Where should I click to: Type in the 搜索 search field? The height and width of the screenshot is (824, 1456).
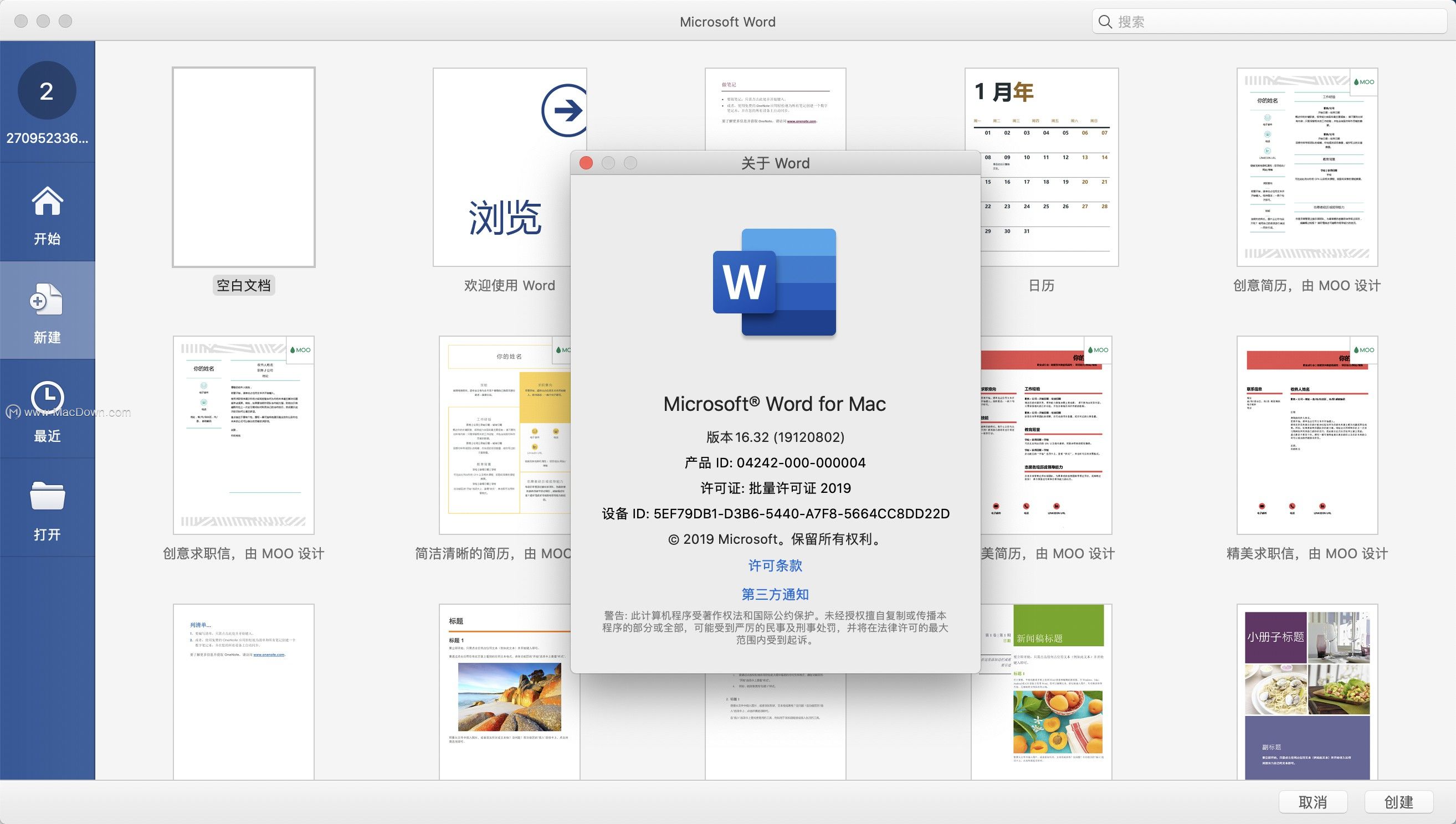[x=1270, y=22]
